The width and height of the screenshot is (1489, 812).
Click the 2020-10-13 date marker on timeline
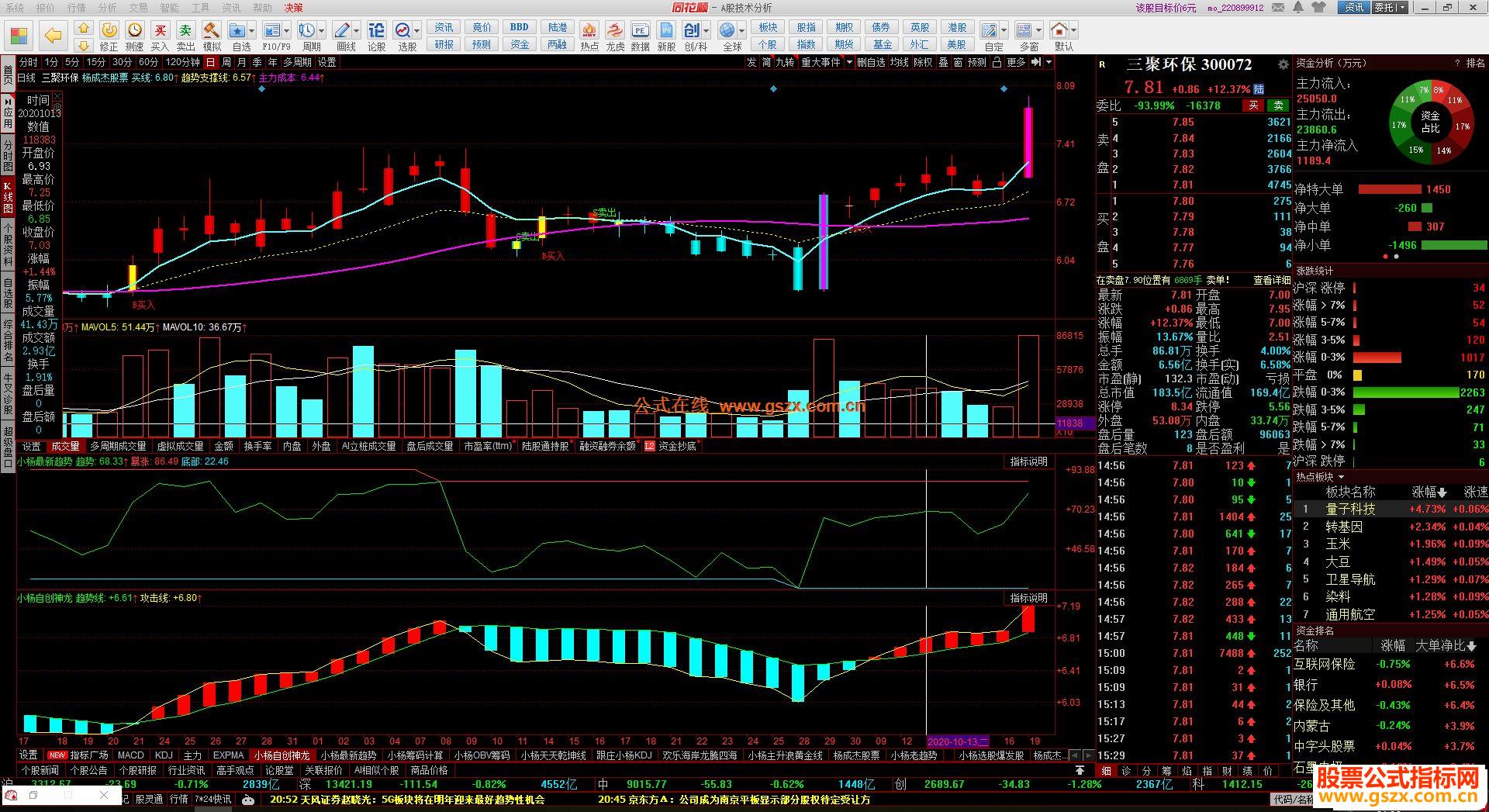pyautogui.click(x=958, y=741)
